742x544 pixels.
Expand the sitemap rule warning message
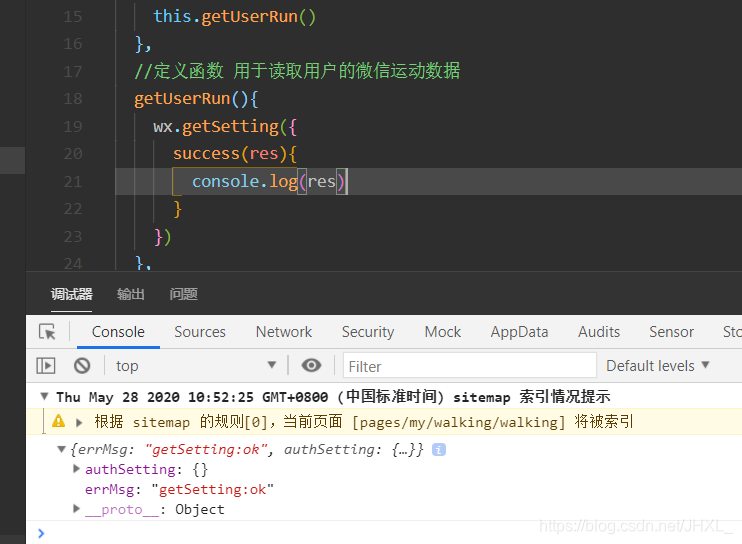pyautogui.click(x=79, y=422)
